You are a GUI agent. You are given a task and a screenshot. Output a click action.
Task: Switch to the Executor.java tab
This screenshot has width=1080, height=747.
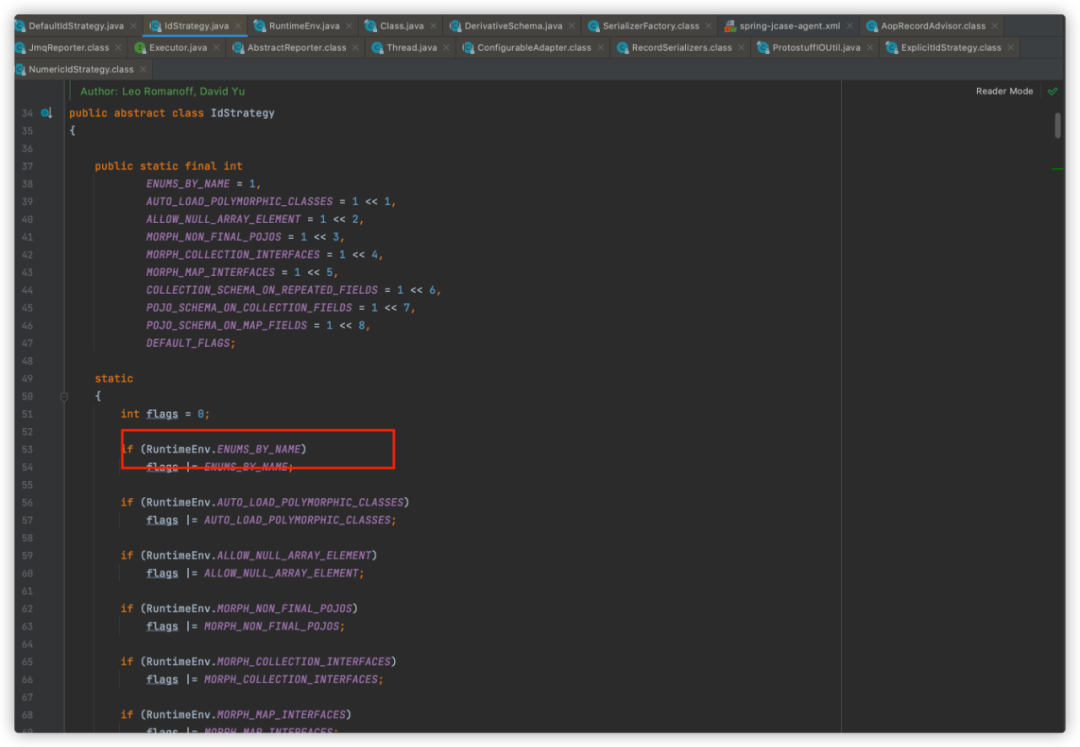pyautogui.click(x=178, y=48)
